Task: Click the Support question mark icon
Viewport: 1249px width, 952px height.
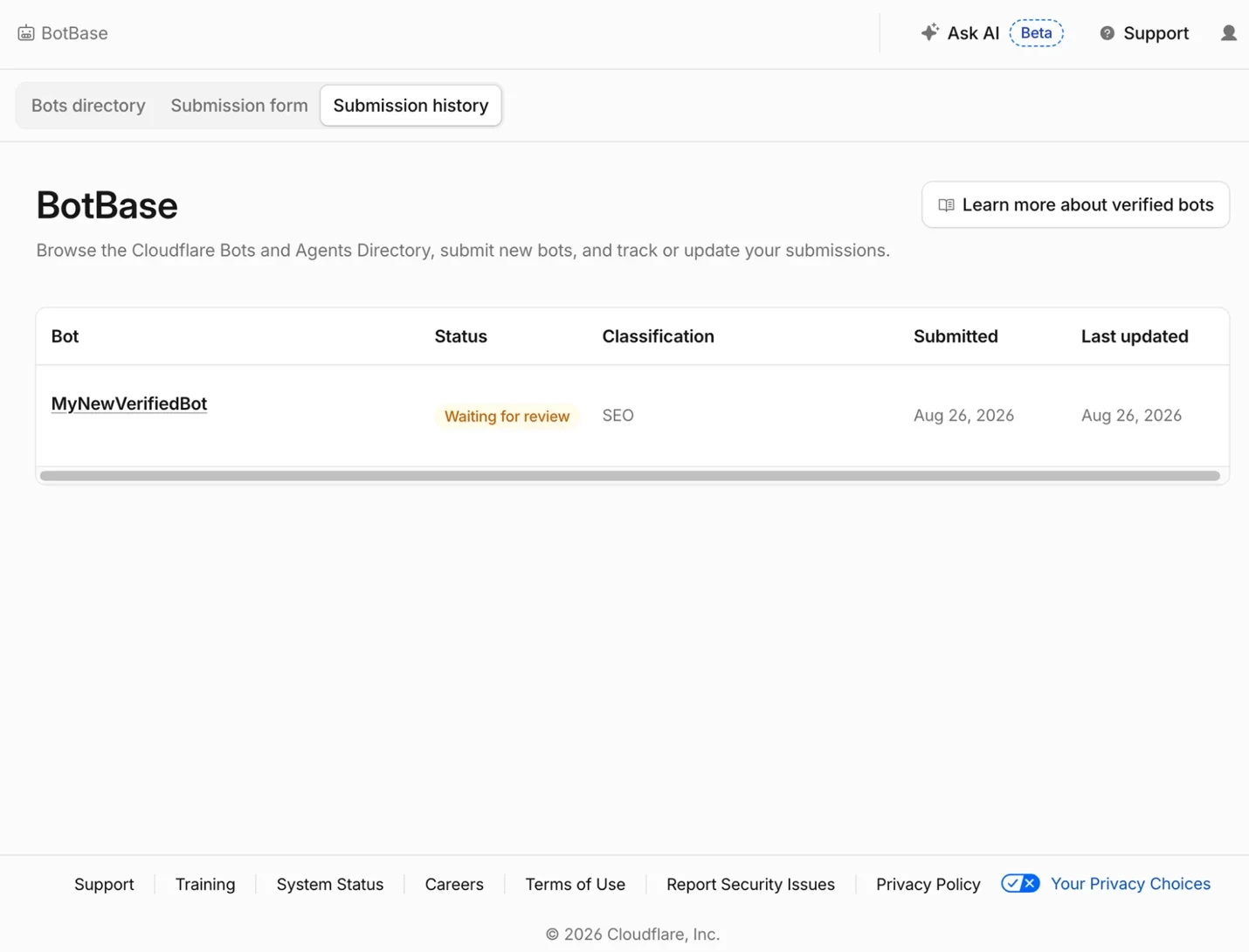Action: 1107,33
